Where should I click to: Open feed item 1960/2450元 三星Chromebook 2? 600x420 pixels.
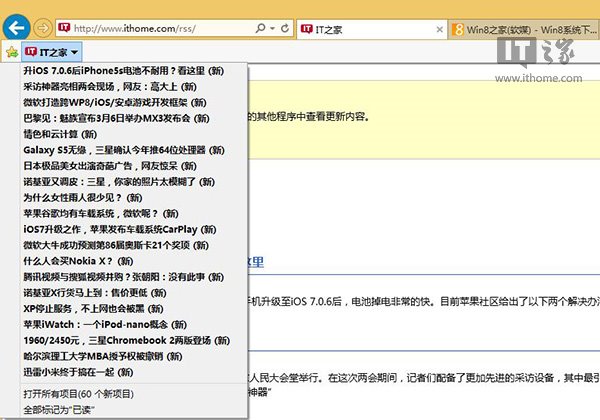click(x=134, y=340)
